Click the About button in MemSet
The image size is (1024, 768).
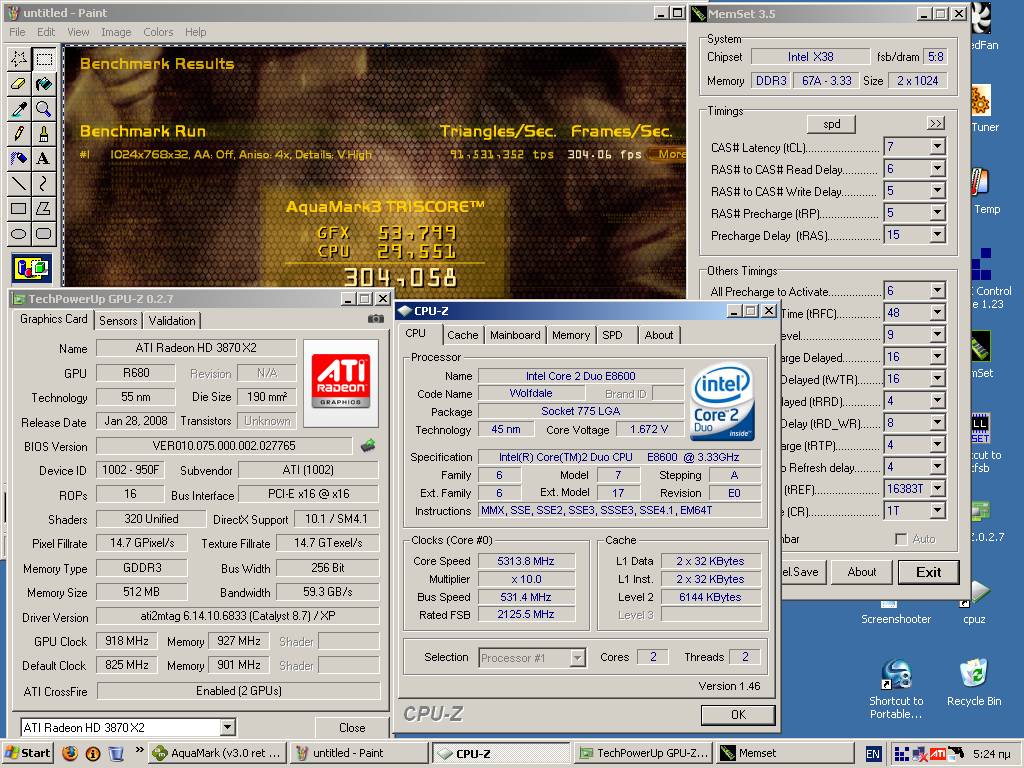tap(861, 572)
